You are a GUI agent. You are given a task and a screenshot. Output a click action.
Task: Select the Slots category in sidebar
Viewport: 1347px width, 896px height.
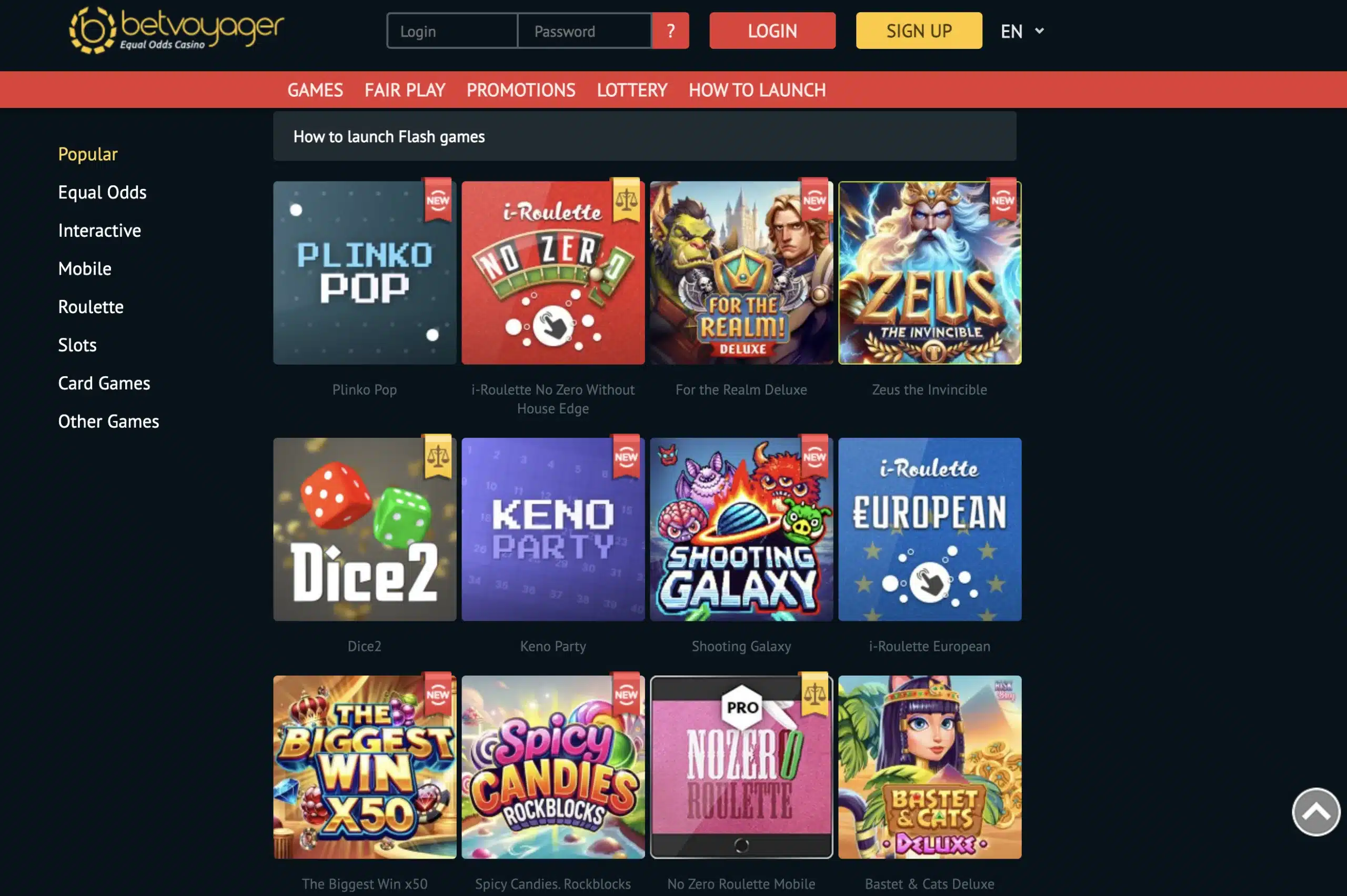[77, 345]
